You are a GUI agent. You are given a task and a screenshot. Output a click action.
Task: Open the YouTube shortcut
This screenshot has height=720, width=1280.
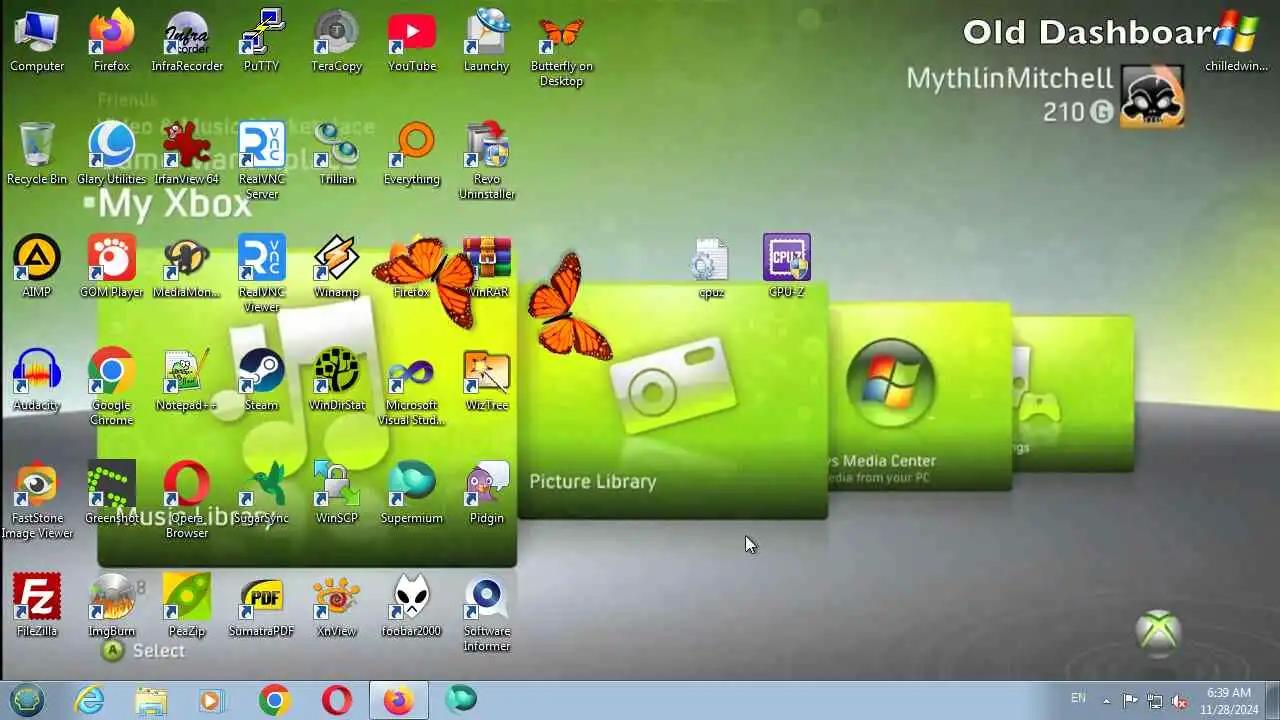pos(412,42)
